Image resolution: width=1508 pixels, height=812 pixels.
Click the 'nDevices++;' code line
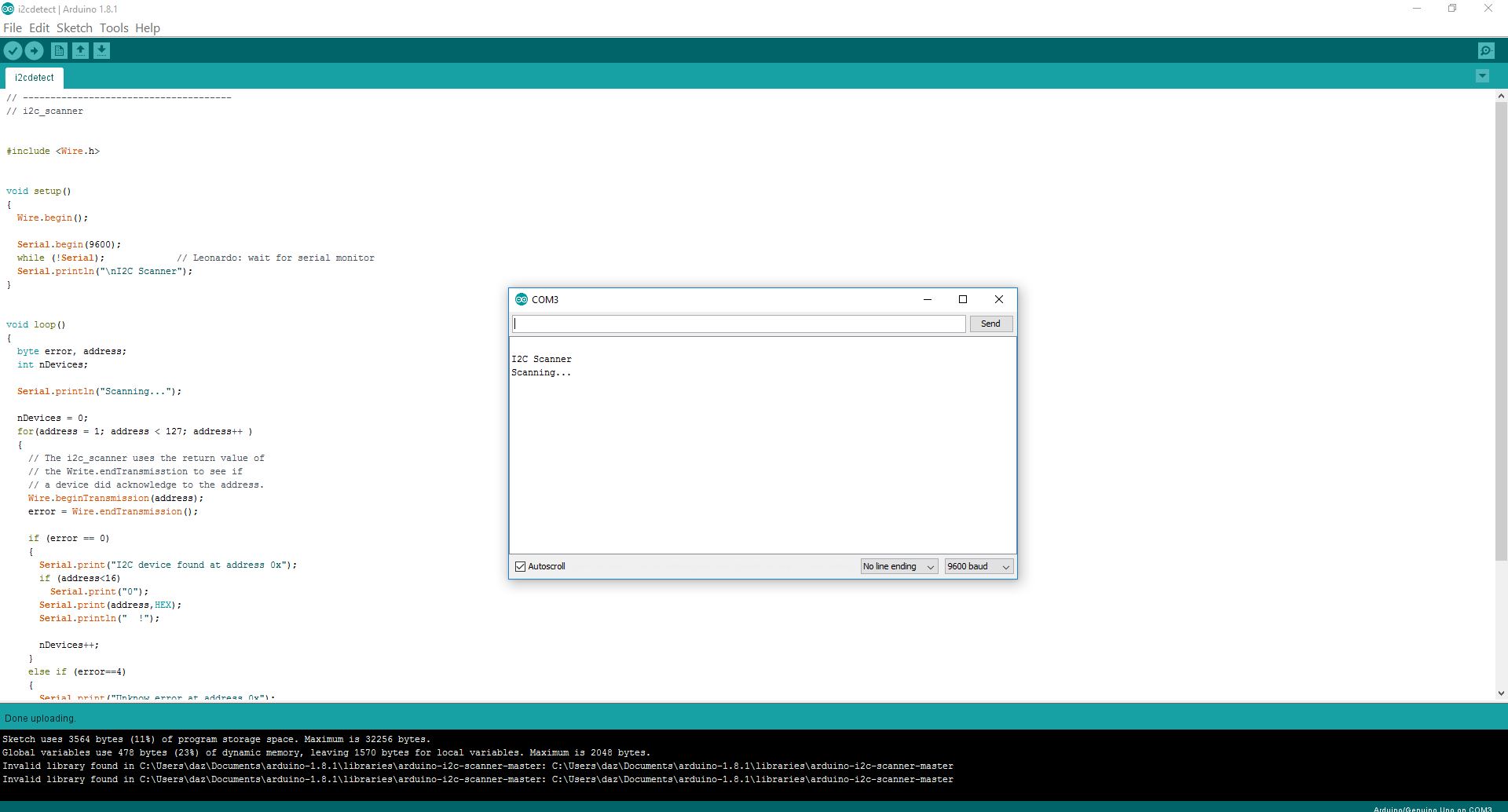(69, 645)
